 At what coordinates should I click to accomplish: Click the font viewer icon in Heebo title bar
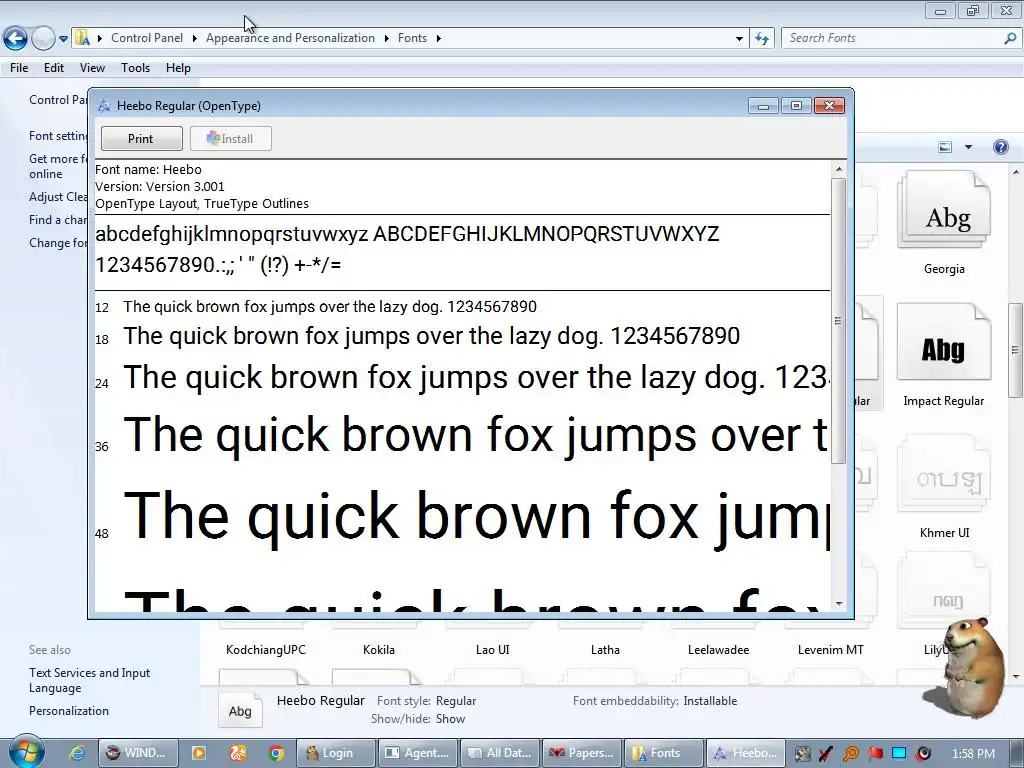tap(104, 106)
